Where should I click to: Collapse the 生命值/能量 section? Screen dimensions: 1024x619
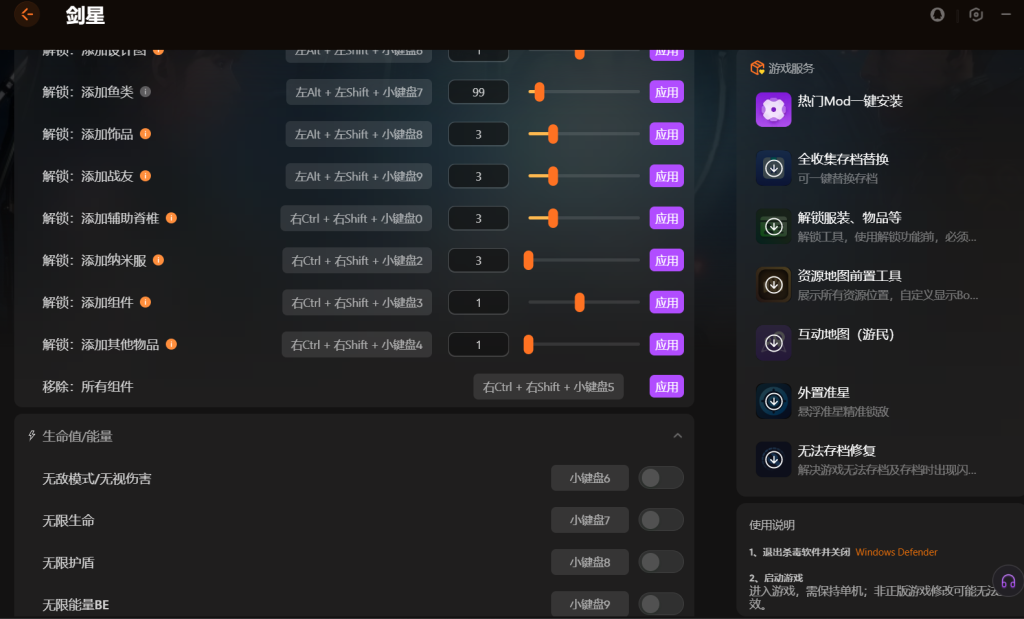(x=677, y=436)
